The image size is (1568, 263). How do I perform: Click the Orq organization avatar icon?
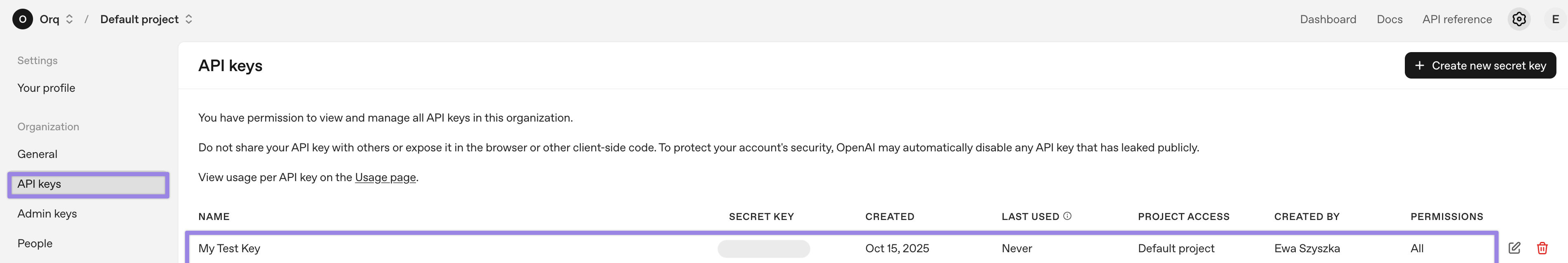[x=23, y=19]
